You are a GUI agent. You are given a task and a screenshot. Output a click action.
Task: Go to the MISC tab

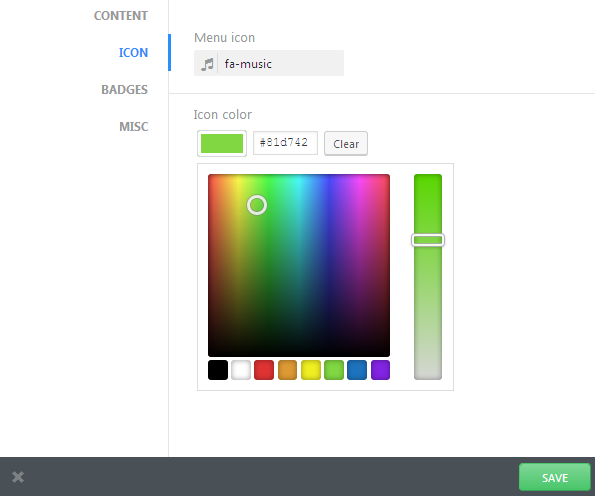pyautogui.click(x=133, y=126)
